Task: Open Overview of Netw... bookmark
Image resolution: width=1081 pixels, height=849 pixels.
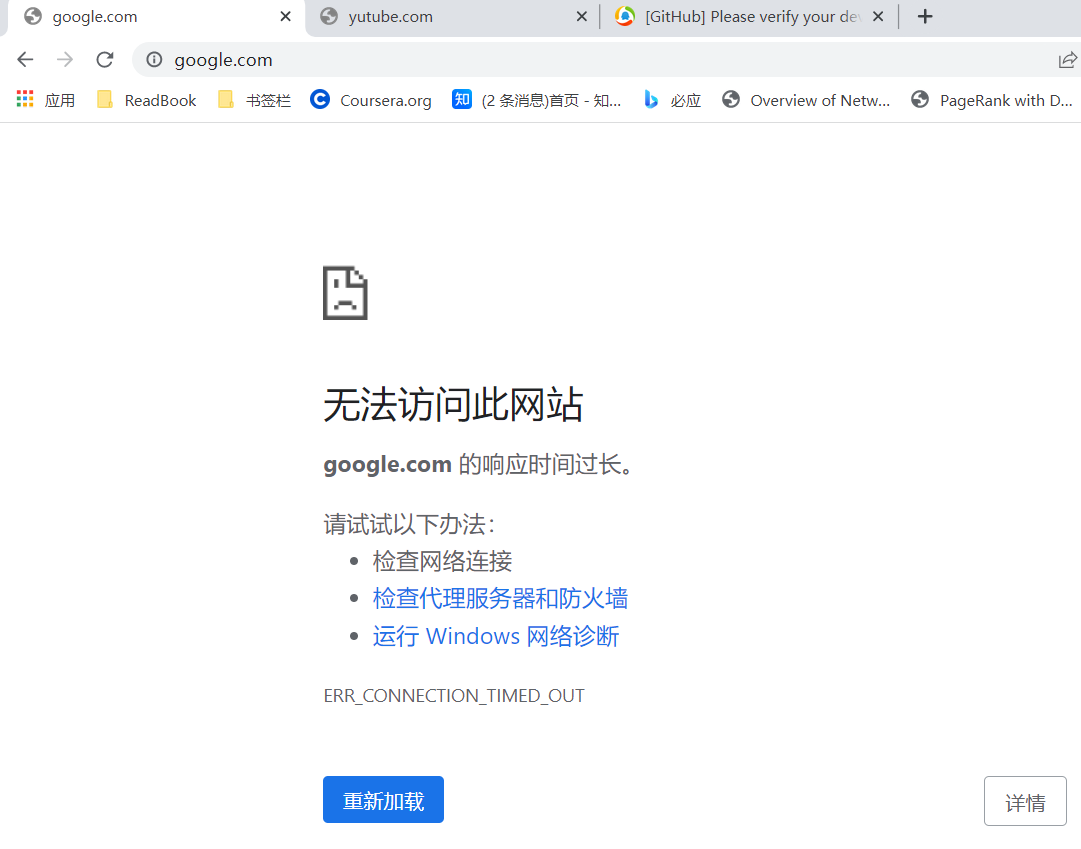Action: pyautogui.click(x=806, y=100)
